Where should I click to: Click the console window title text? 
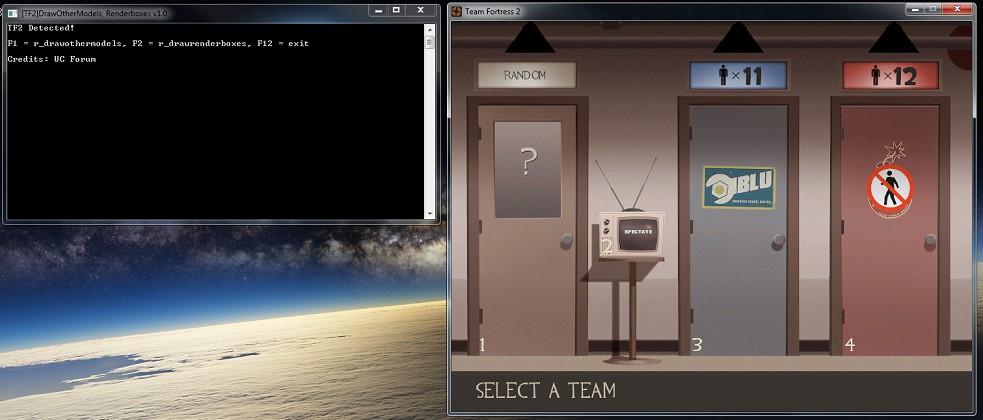pyautogui.click(x=94, y=13)
